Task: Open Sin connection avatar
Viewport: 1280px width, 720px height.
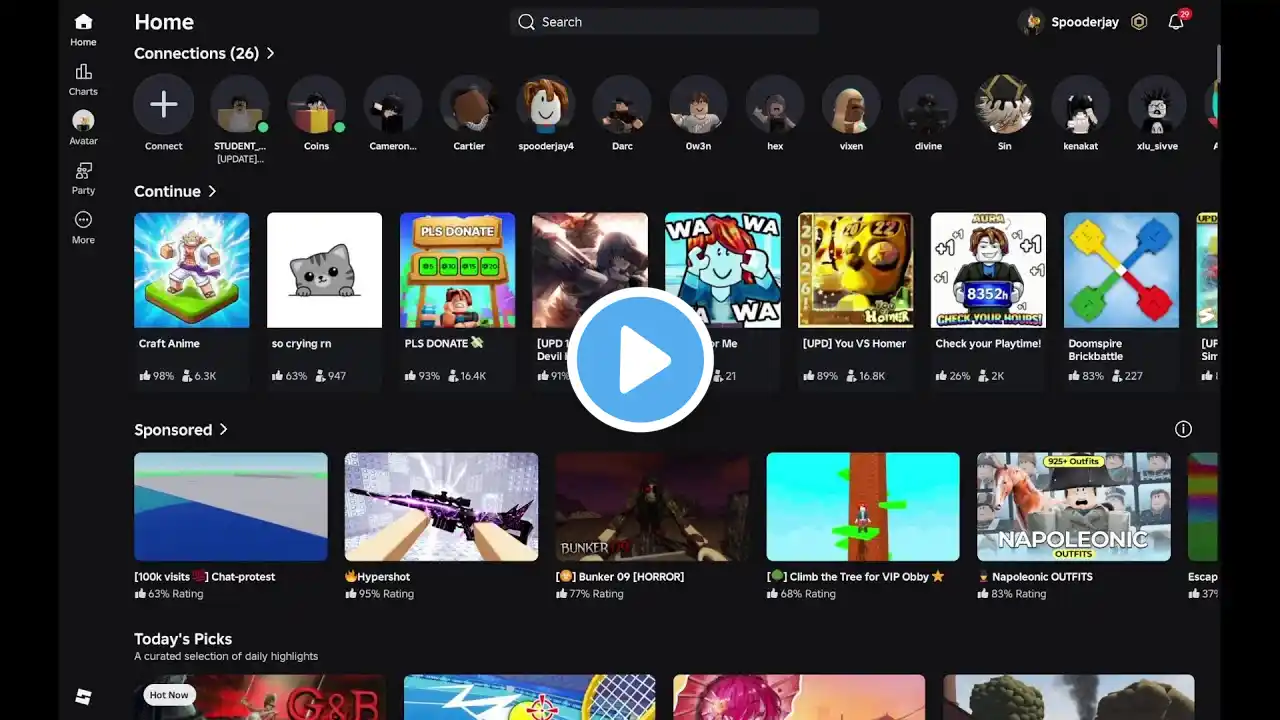Action: pos(1004,104)
